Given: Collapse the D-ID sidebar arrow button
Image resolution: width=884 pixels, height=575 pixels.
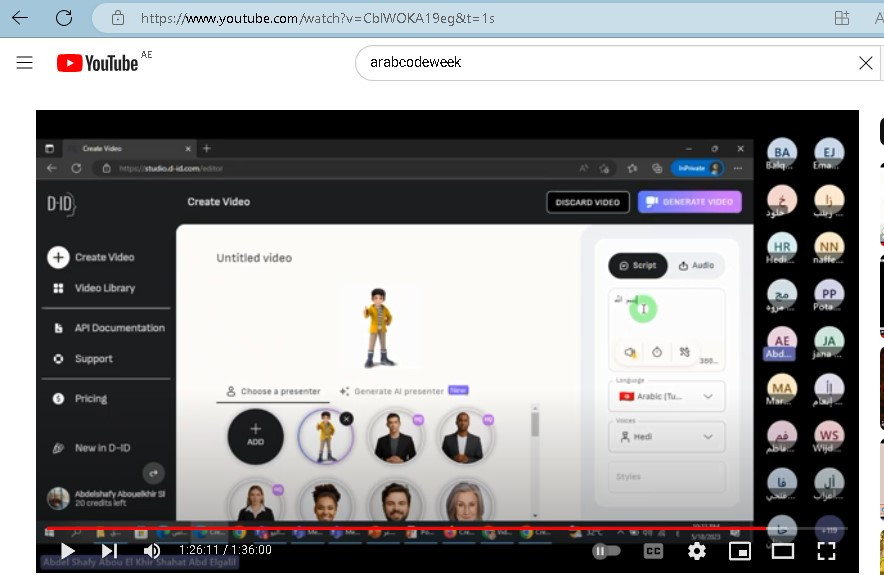Looking at the screenshot, I should 153,474.
